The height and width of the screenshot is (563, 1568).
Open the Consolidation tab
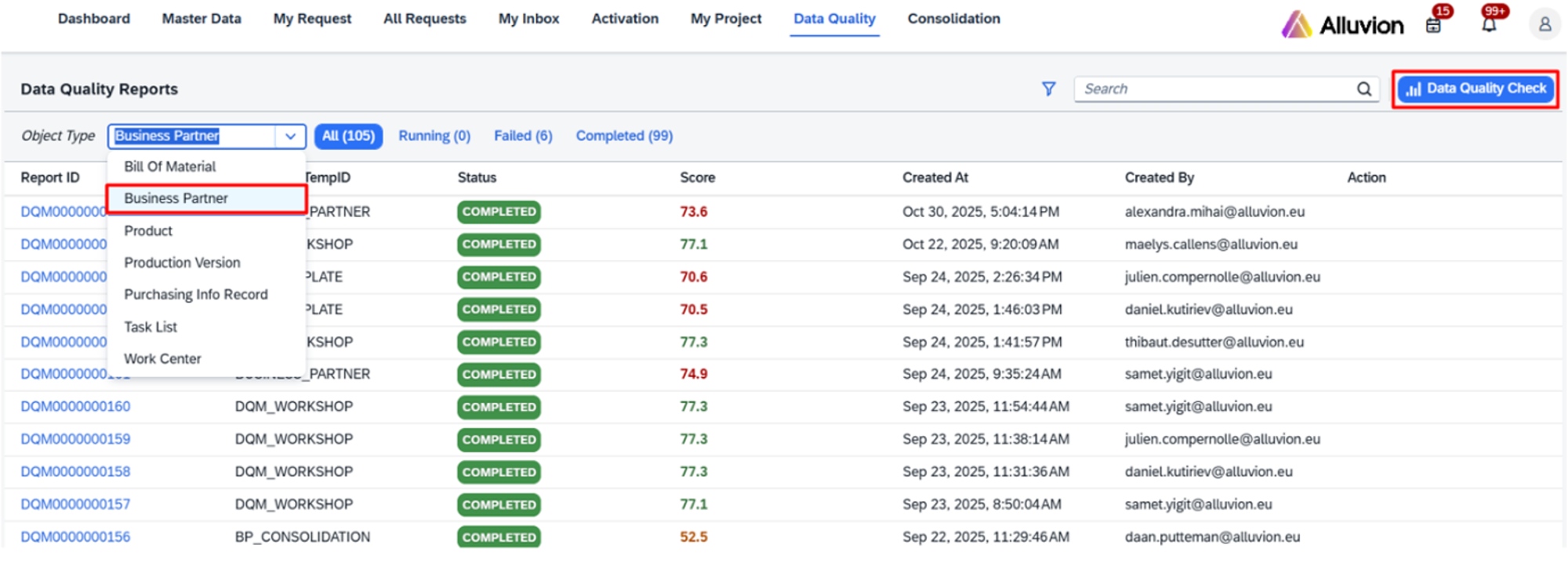pyautogui.click(x=954, y=19)
